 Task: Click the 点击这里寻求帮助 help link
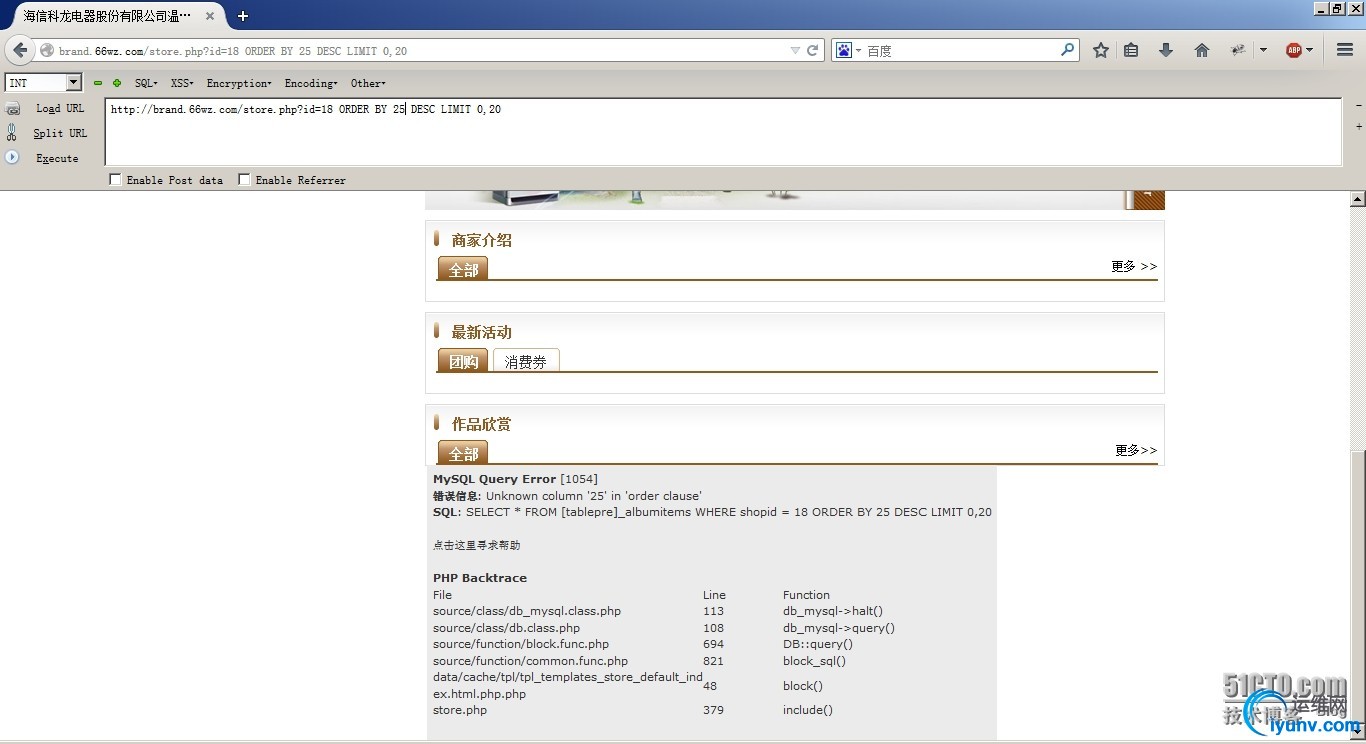coord(476,545)
